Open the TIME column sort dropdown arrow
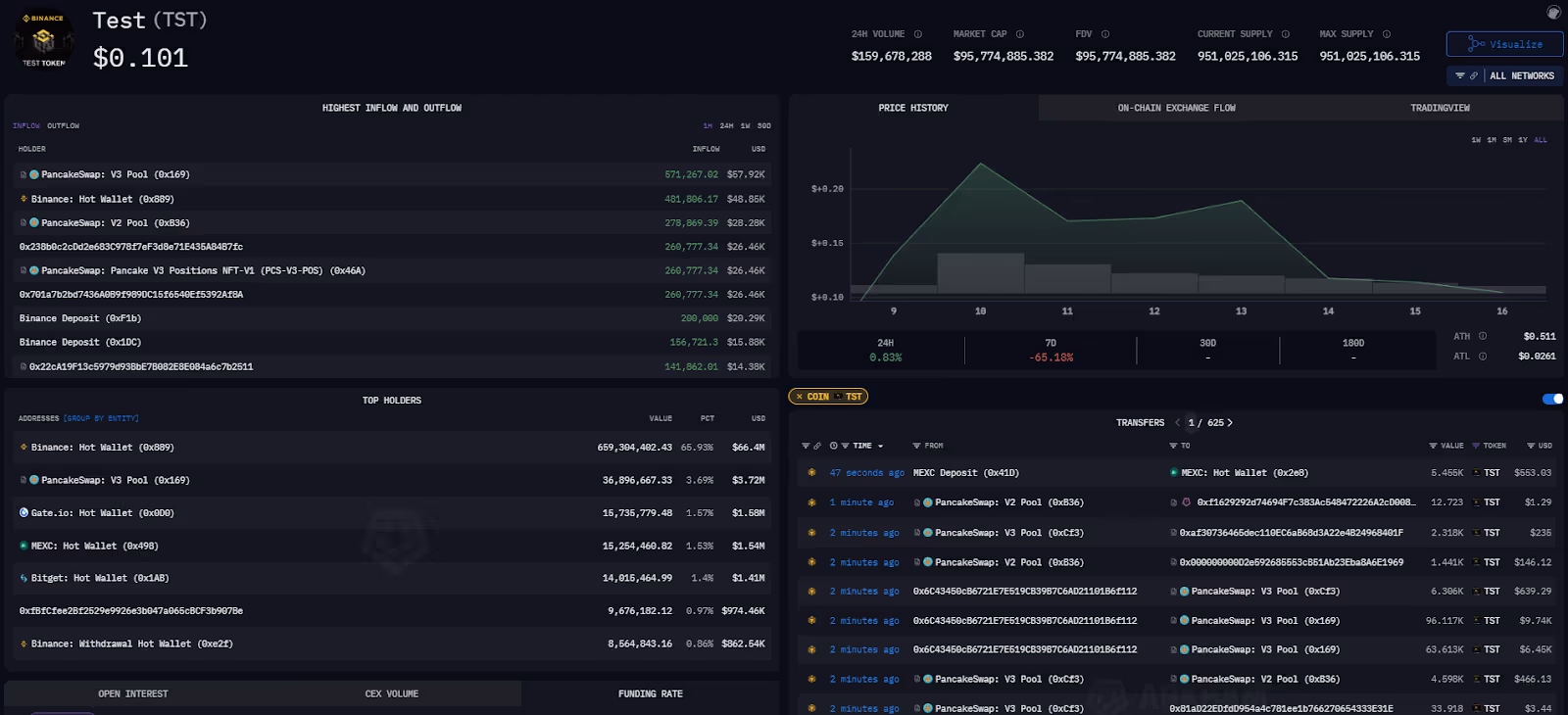Screen dimensions: 1568x715 (x=880, y=447)
